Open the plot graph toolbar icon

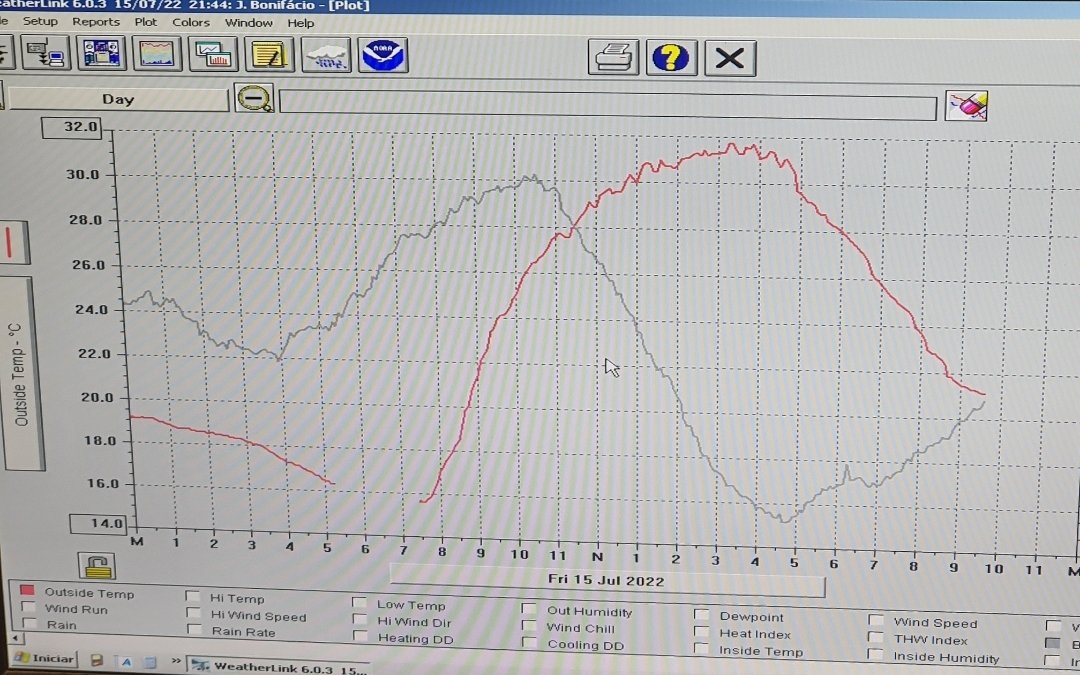157,54
